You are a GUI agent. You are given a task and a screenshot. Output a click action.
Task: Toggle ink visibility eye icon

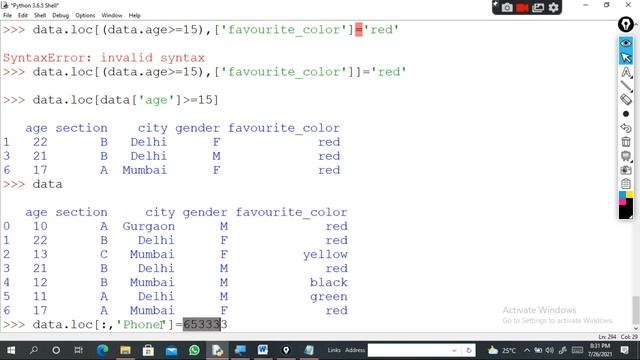pyautogui.click(x=626, y=43)
